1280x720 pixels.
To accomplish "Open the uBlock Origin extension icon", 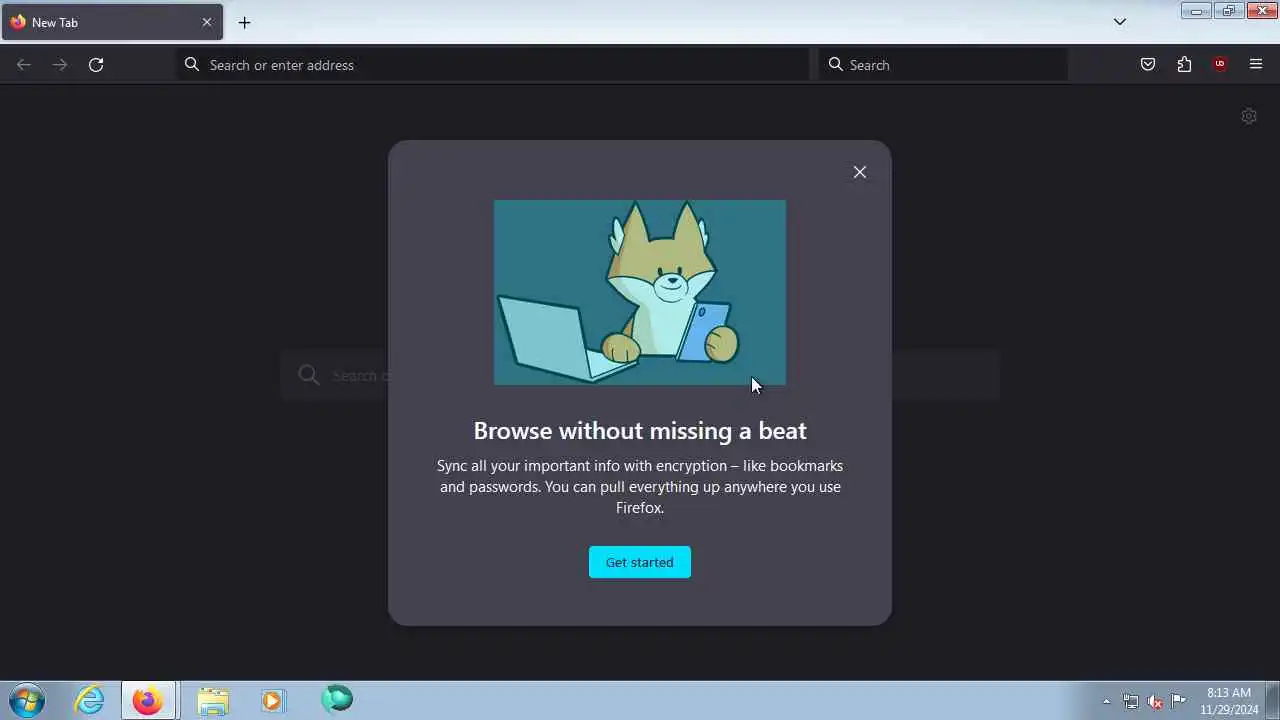I will (1220, 65).
